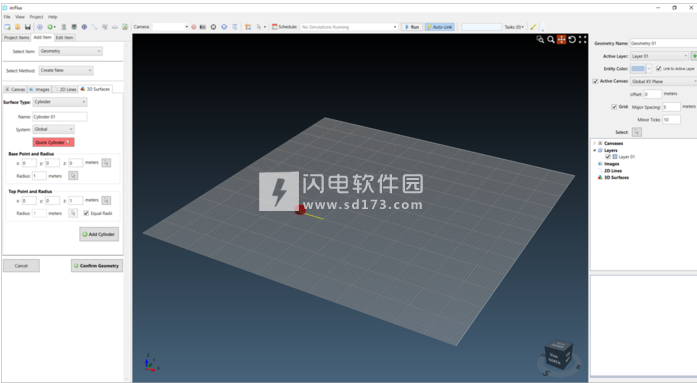Toggle the Link to Active Layer checkbox

click(659, 68)
